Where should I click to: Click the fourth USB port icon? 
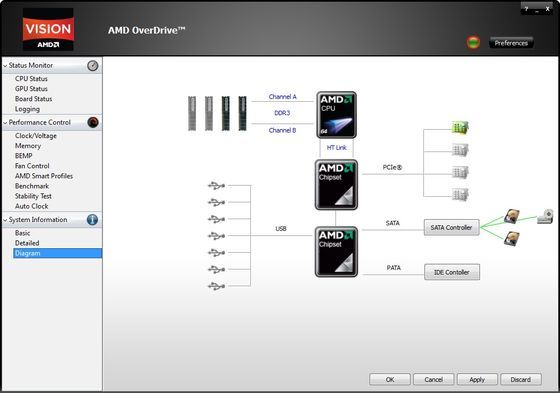pos(216,236)
